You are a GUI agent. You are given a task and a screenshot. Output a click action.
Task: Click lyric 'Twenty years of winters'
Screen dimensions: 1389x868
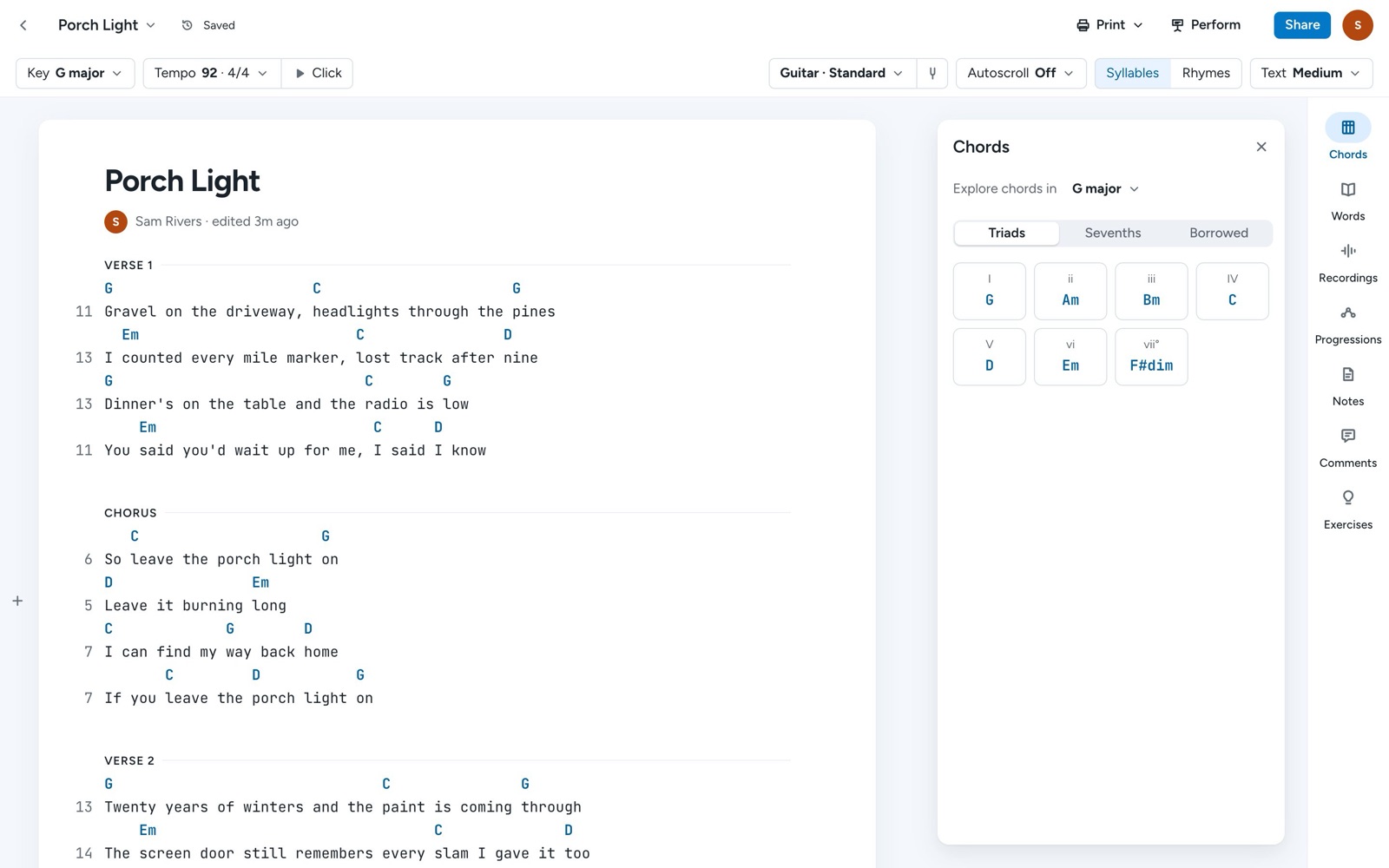pyautogui.click(x=343, y=807)
